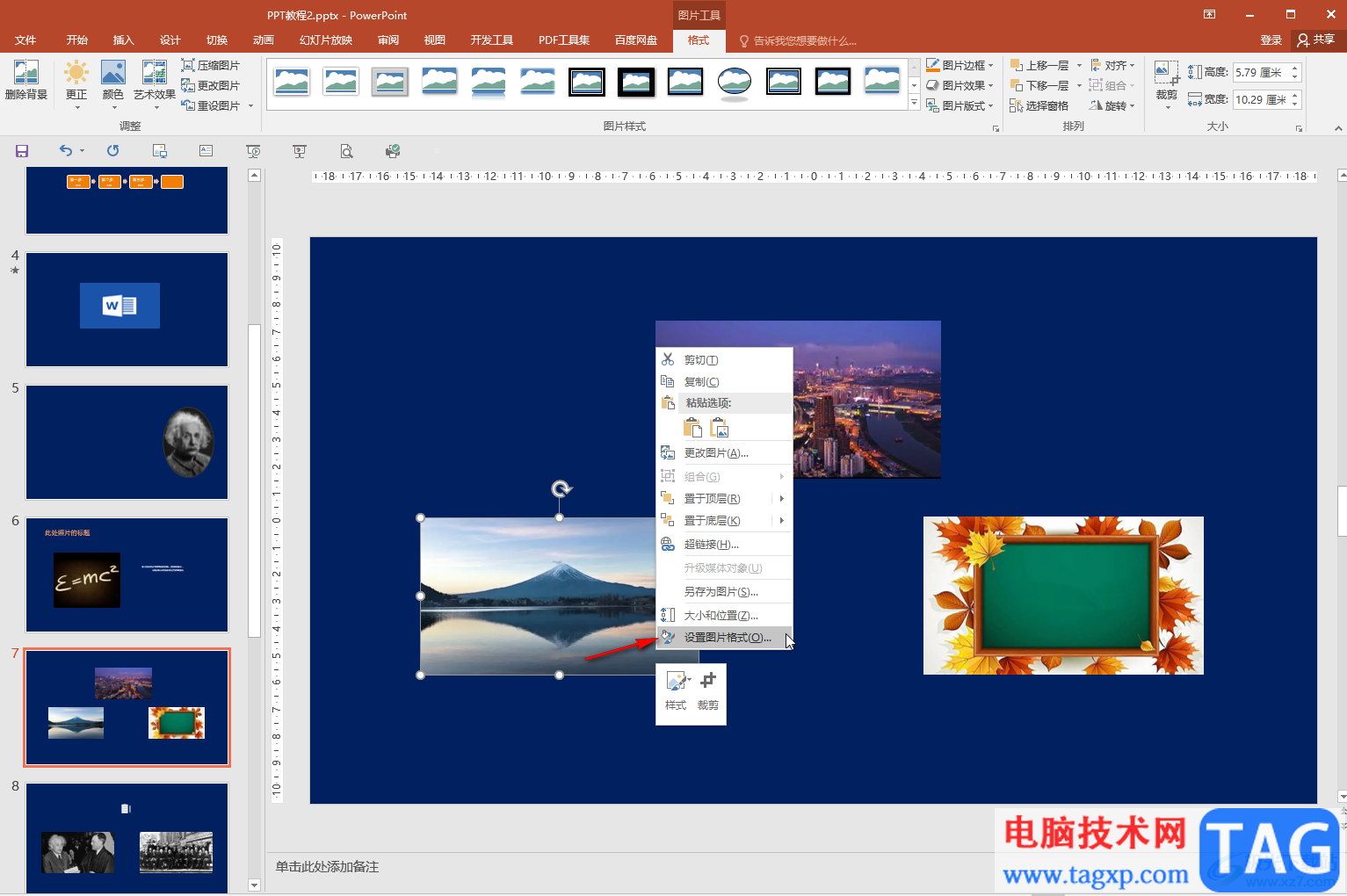Click the city night skyline picture
This screenshot has height=896, width=1347.
click(866, 400)
